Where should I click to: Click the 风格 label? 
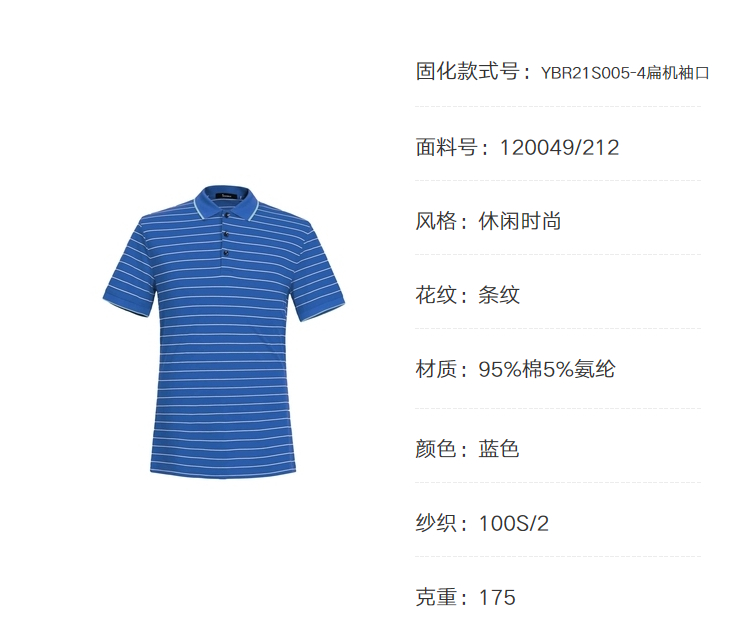[x=436, y=221]
